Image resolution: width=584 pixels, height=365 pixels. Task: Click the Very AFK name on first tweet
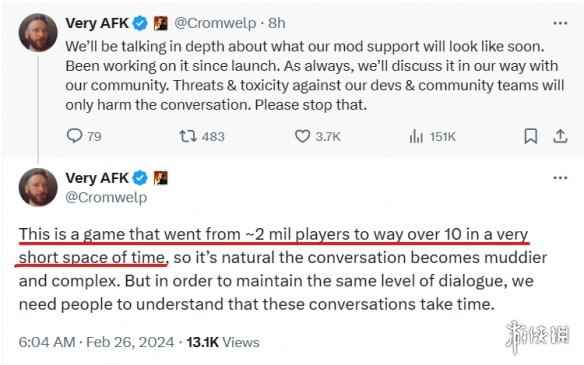(97, 23)
